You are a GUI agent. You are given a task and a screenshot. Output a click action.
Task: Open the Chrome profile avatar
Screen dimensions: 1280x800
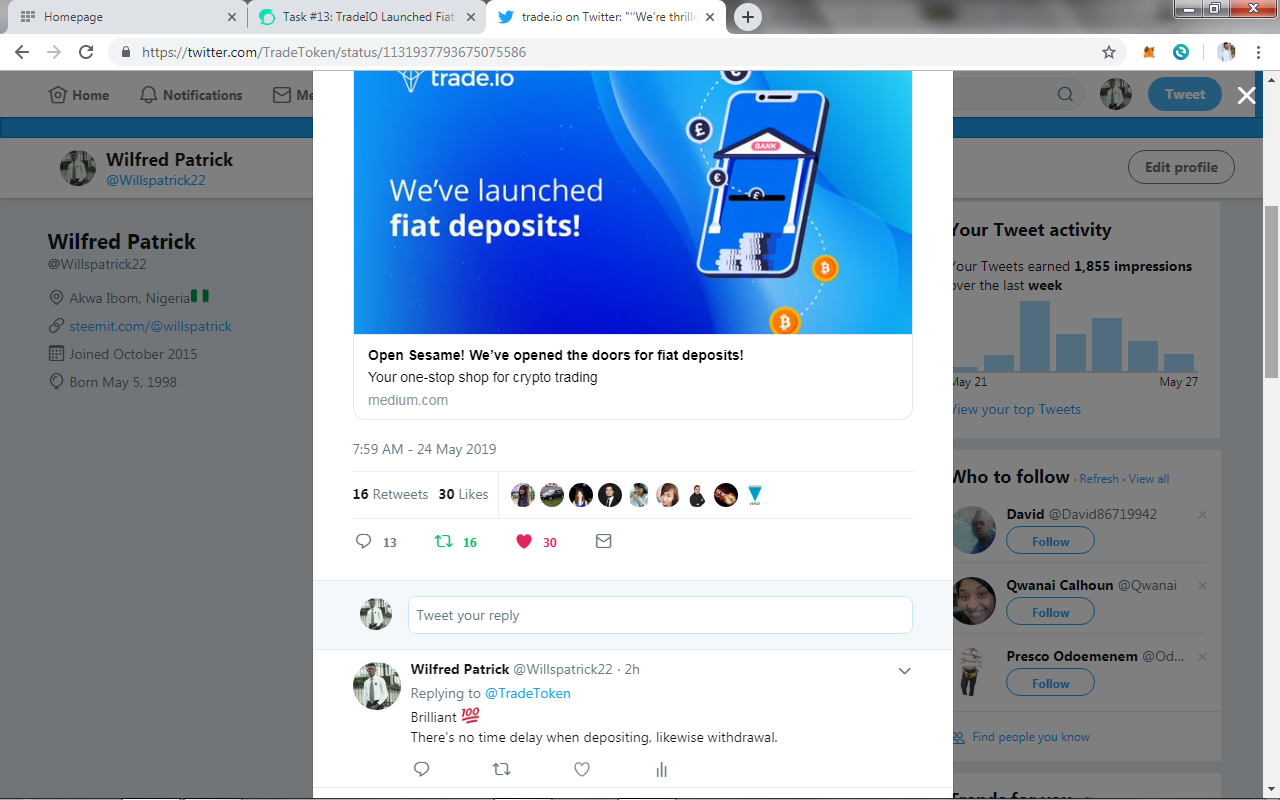(1226, 52)
